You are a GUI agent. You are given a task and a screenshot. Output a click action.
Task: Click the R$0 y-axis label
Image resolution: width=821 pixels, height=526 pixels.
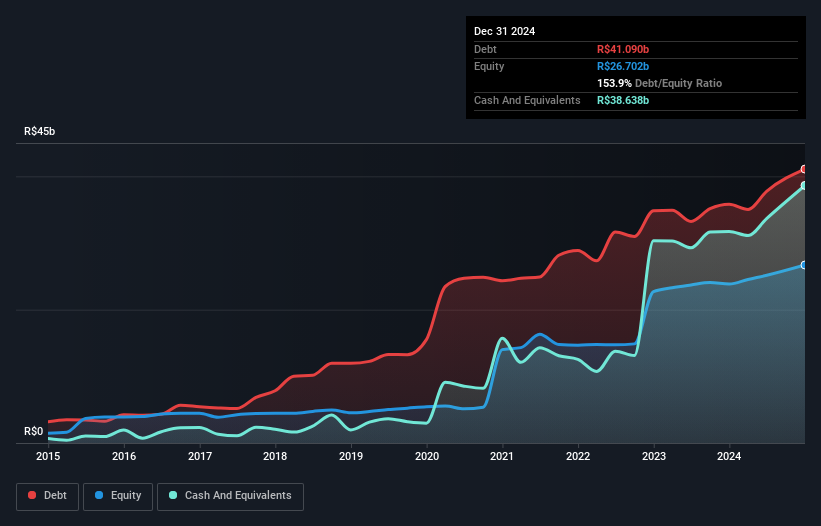click(x=34, y=431)
